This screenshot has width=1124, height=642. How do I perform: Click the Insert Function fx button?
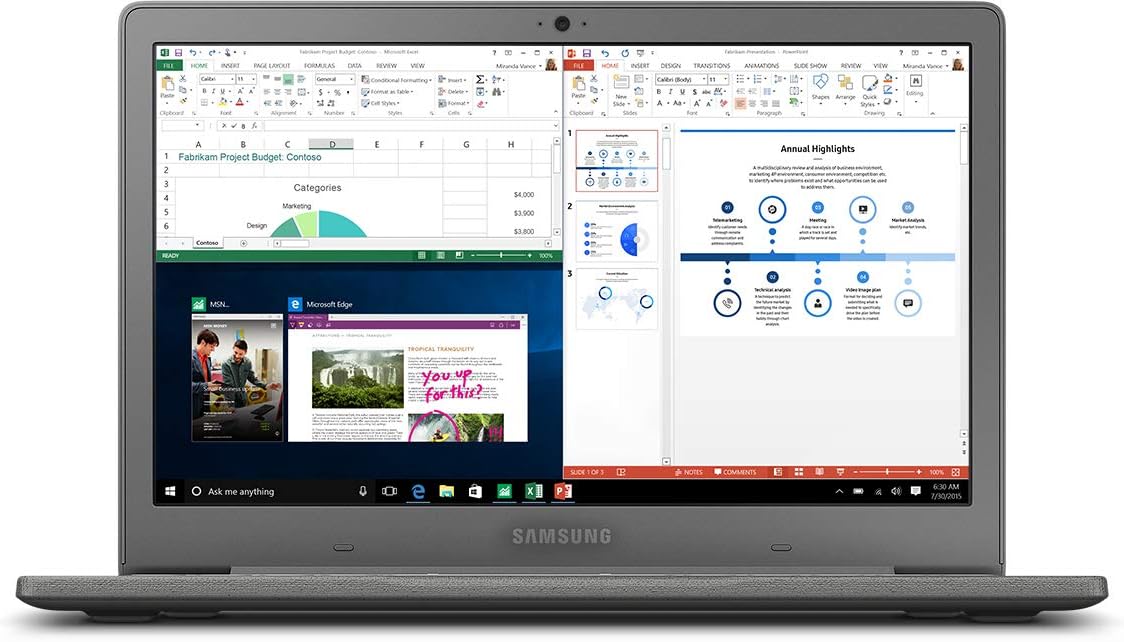[x=254, y=125]
